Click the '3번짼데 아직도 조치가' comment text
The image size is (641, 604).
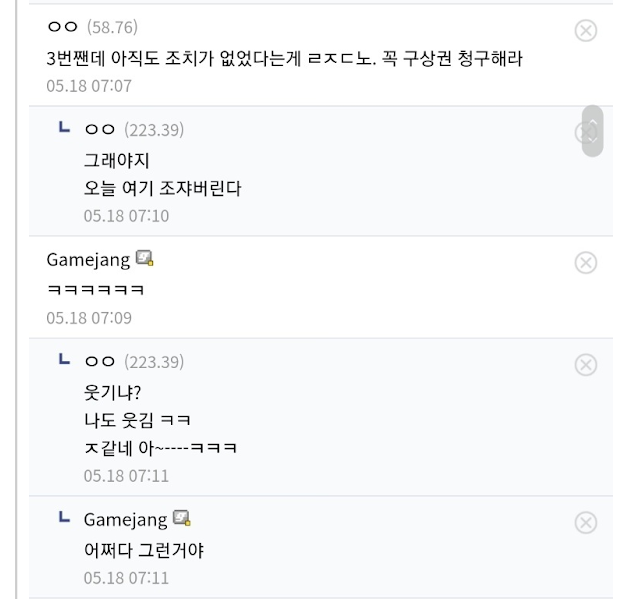click(284, 58)
